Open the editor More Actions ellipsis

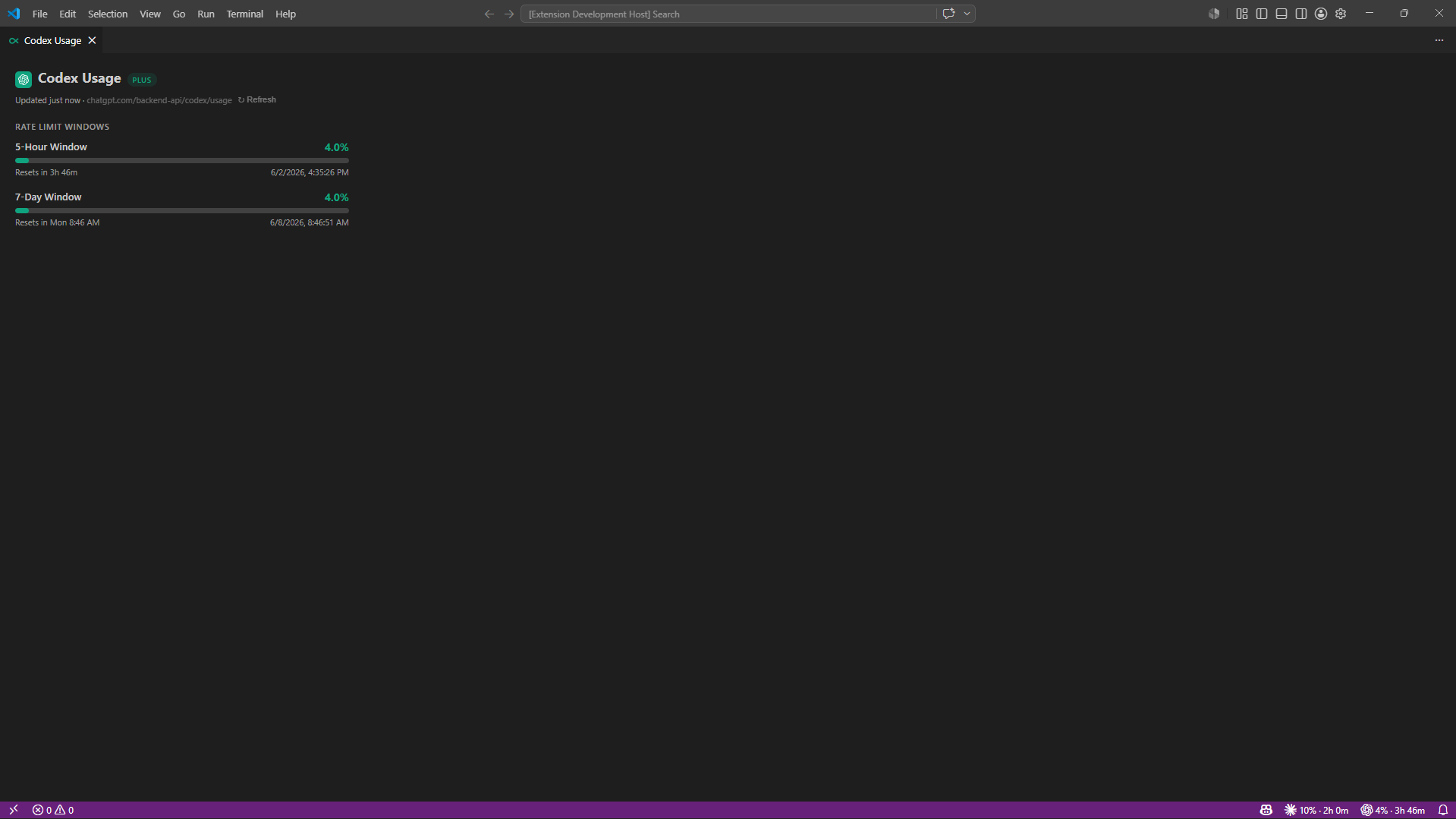pos(1439,40)
